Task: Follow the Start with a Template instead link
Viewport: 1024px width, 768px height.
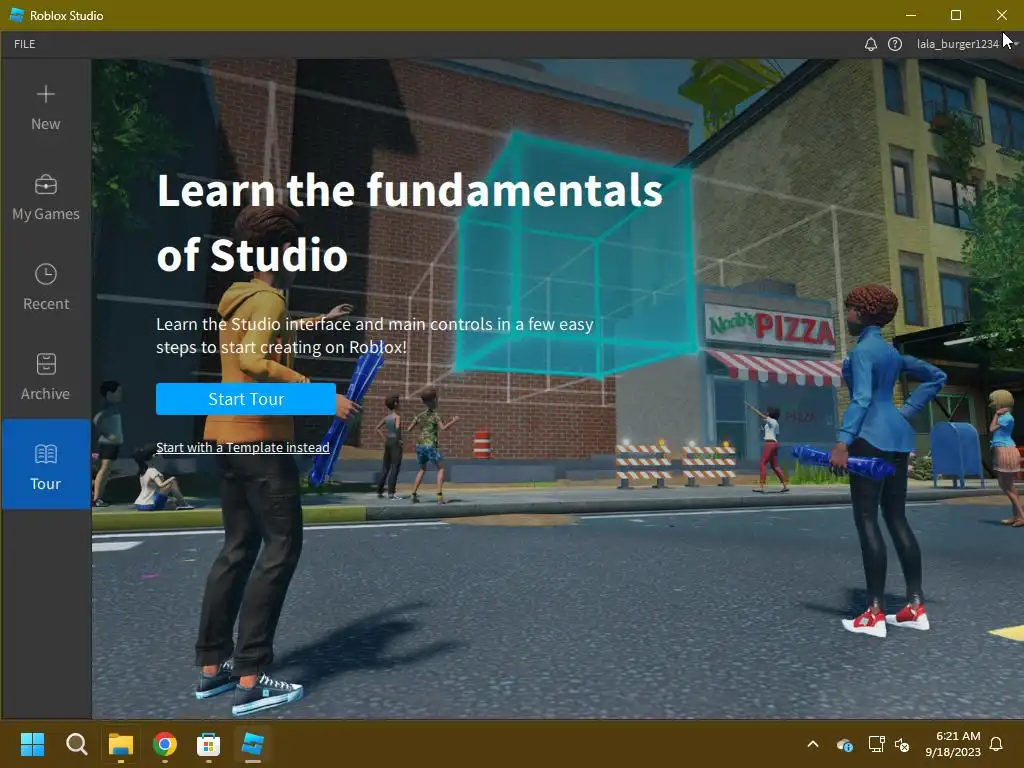Action: tap(242, 447)
